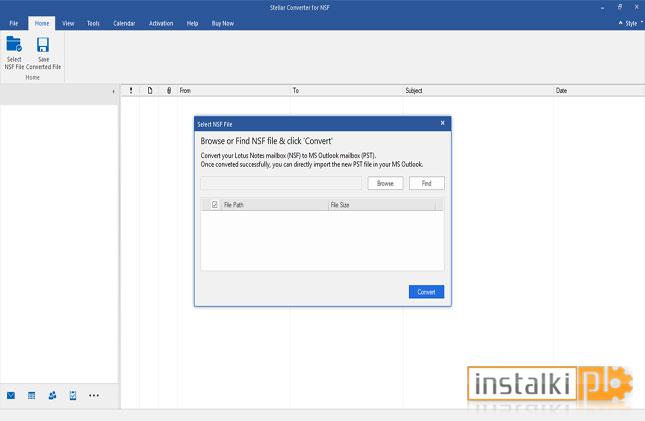Minimize the Stellar Converter window
Screen dimensions: 645x421
coord(603,8)
